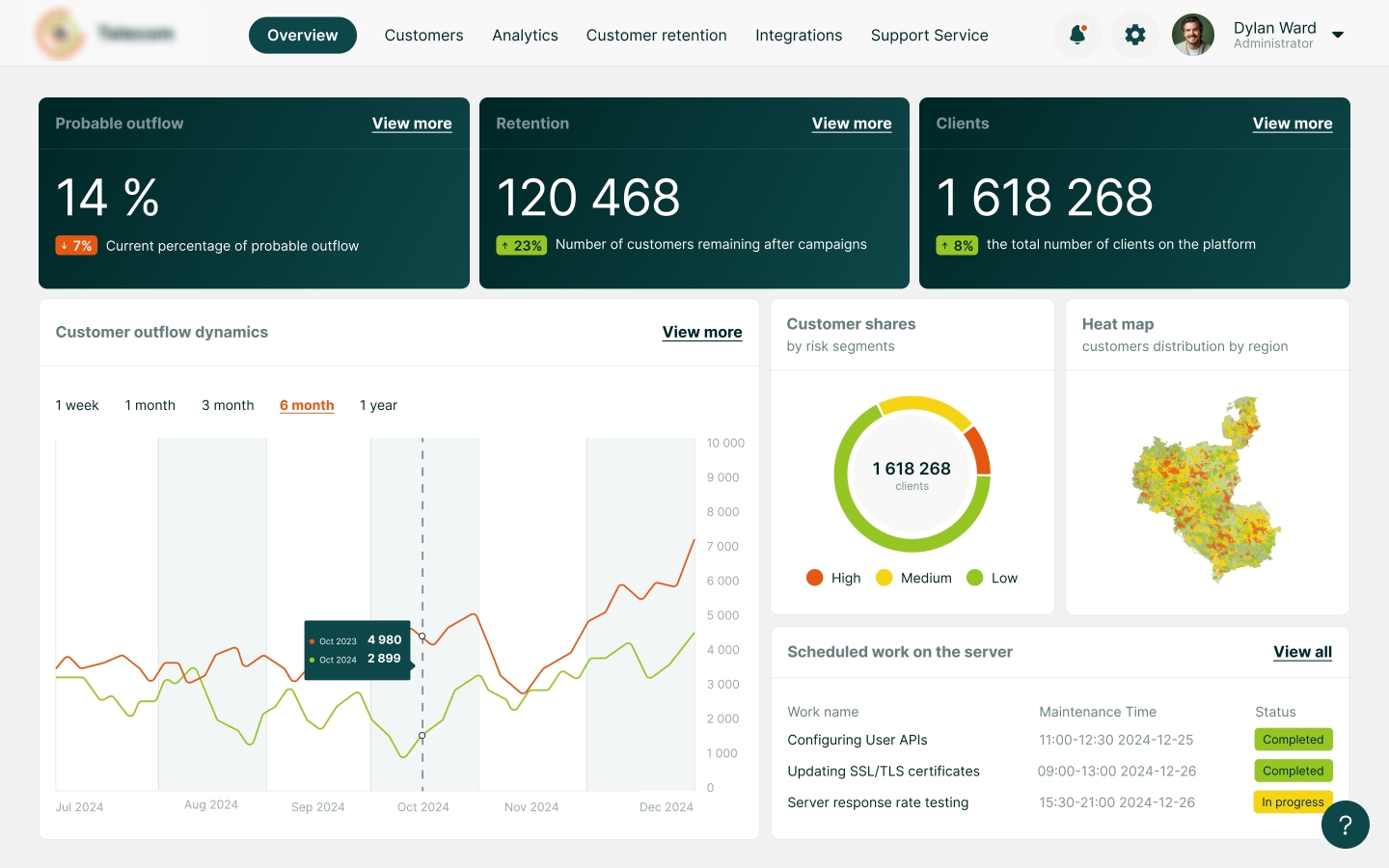The width and height of the screenshot is (1389, 868).
Task: Toggle the Medium risk legend item
Action: click(x=913, y=578)
